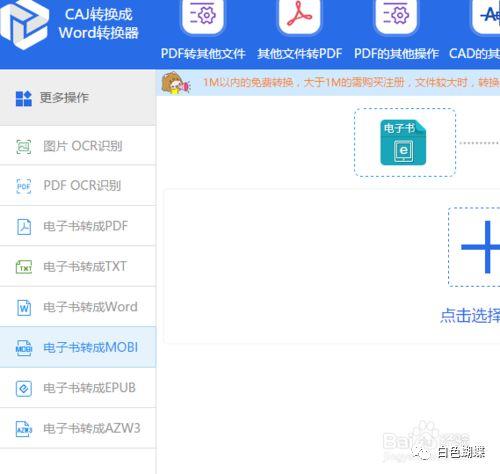Click the MOBI file icon

24,348
